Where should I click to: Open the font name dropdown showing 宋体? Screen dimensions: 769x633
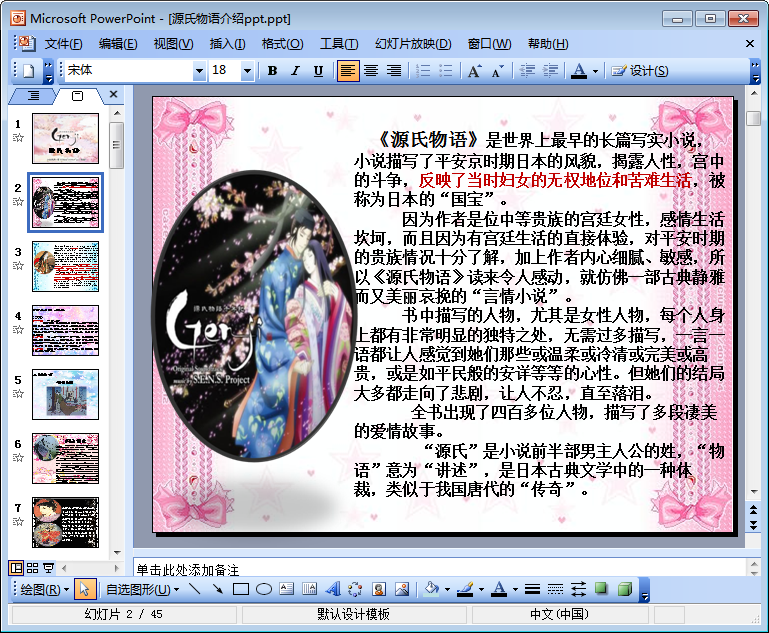click(x=199, y=71)
